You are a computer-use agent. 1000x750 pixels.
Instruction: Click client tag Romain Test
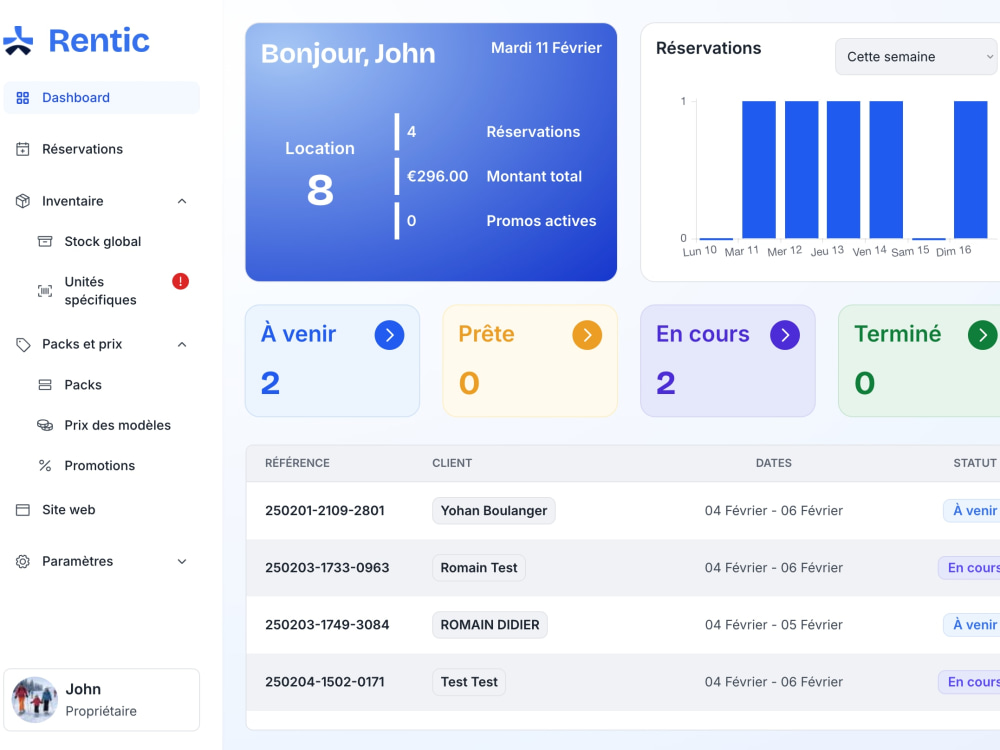479,568
